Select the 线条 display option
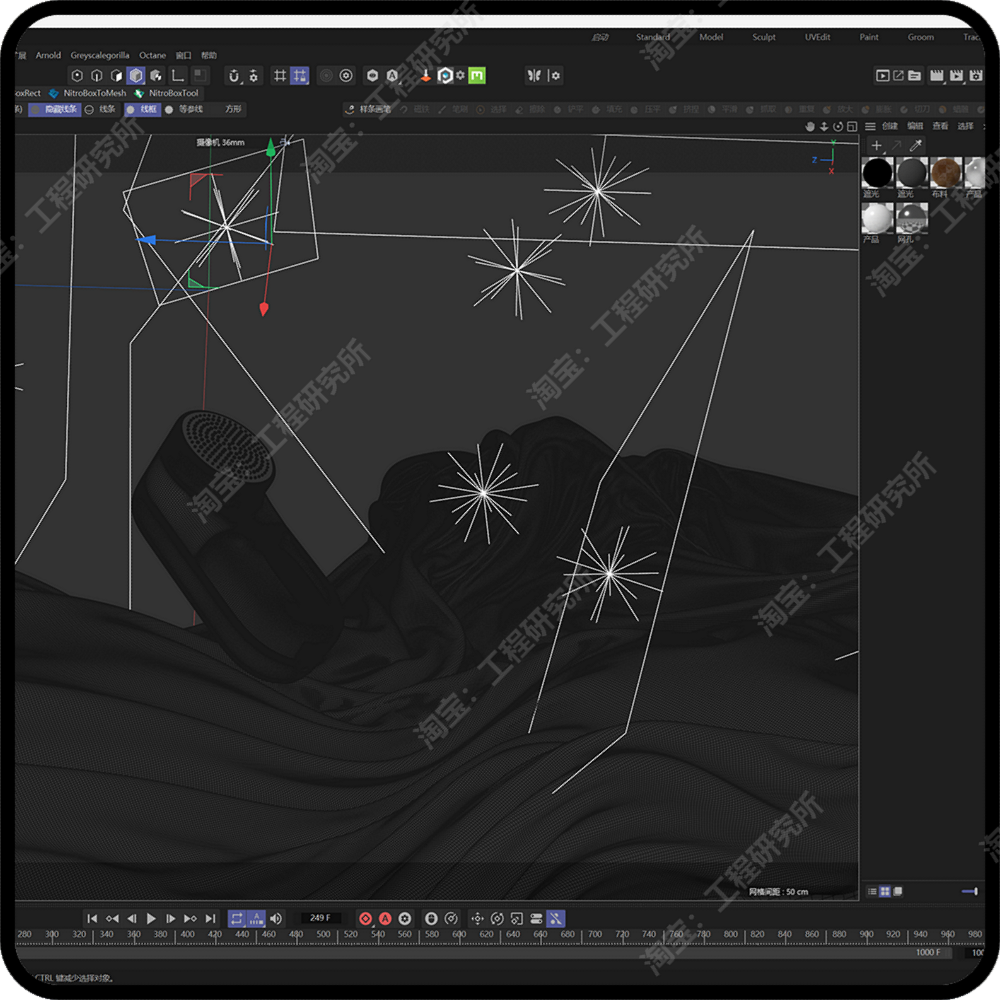The image size is (1000, 1000). point(101,110)
